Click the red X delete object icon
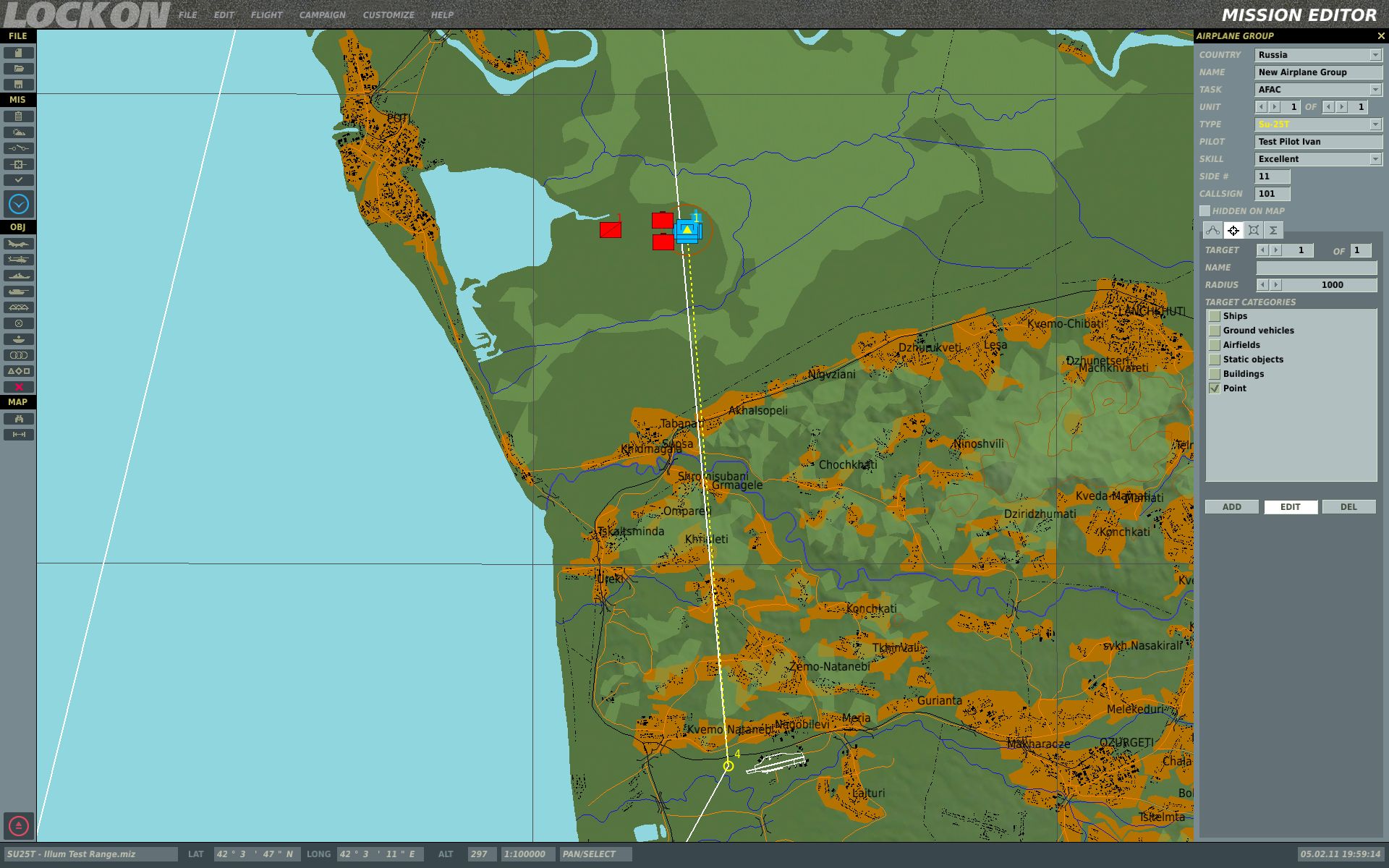 point(19,387)
